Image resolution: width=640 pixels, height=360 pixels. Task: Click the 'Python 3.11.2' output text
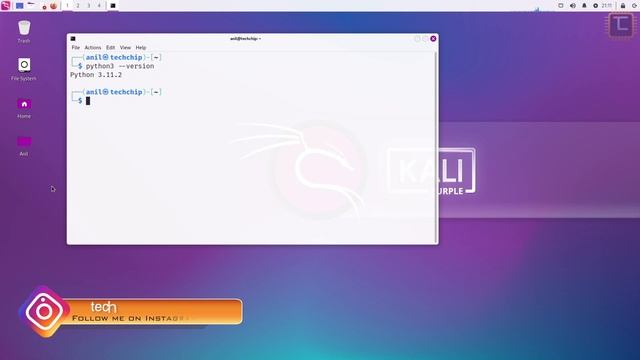[x=96, y=75]
